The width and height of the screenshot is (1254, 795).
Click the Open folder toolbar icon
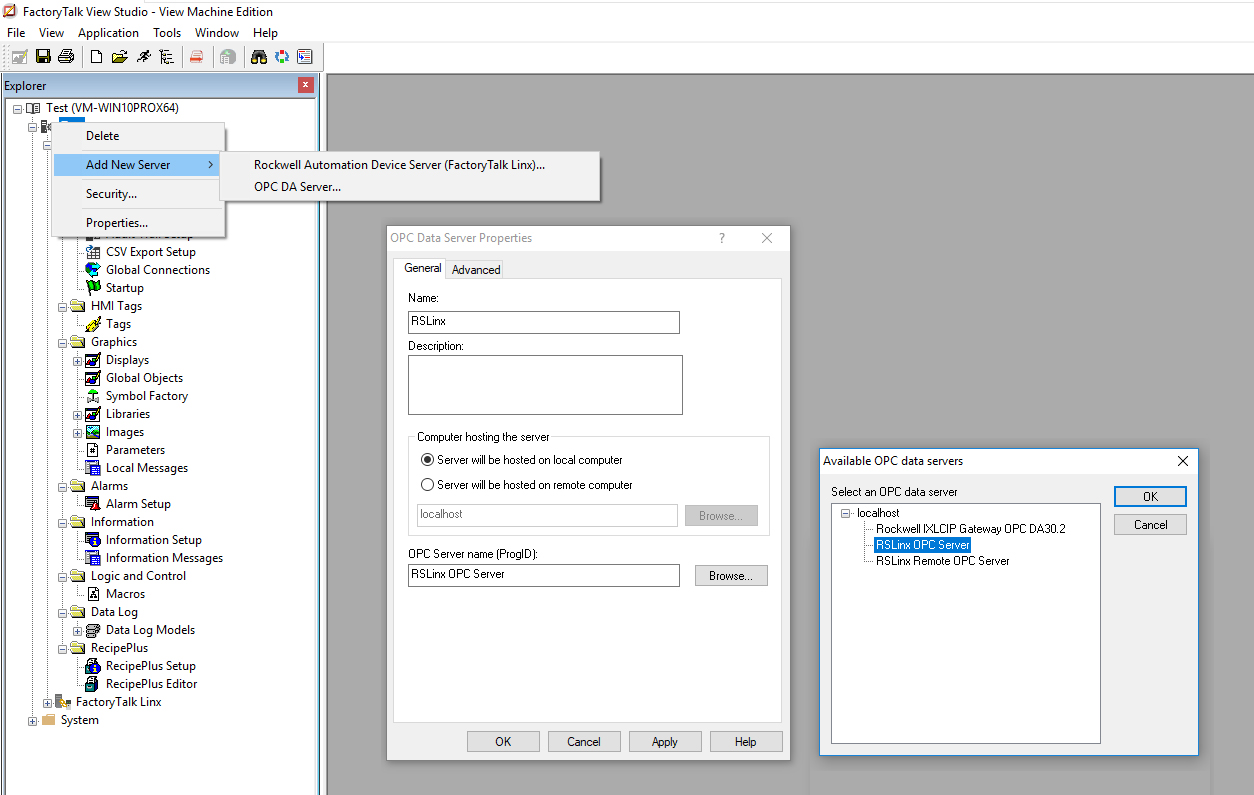[x=120, y=57]
